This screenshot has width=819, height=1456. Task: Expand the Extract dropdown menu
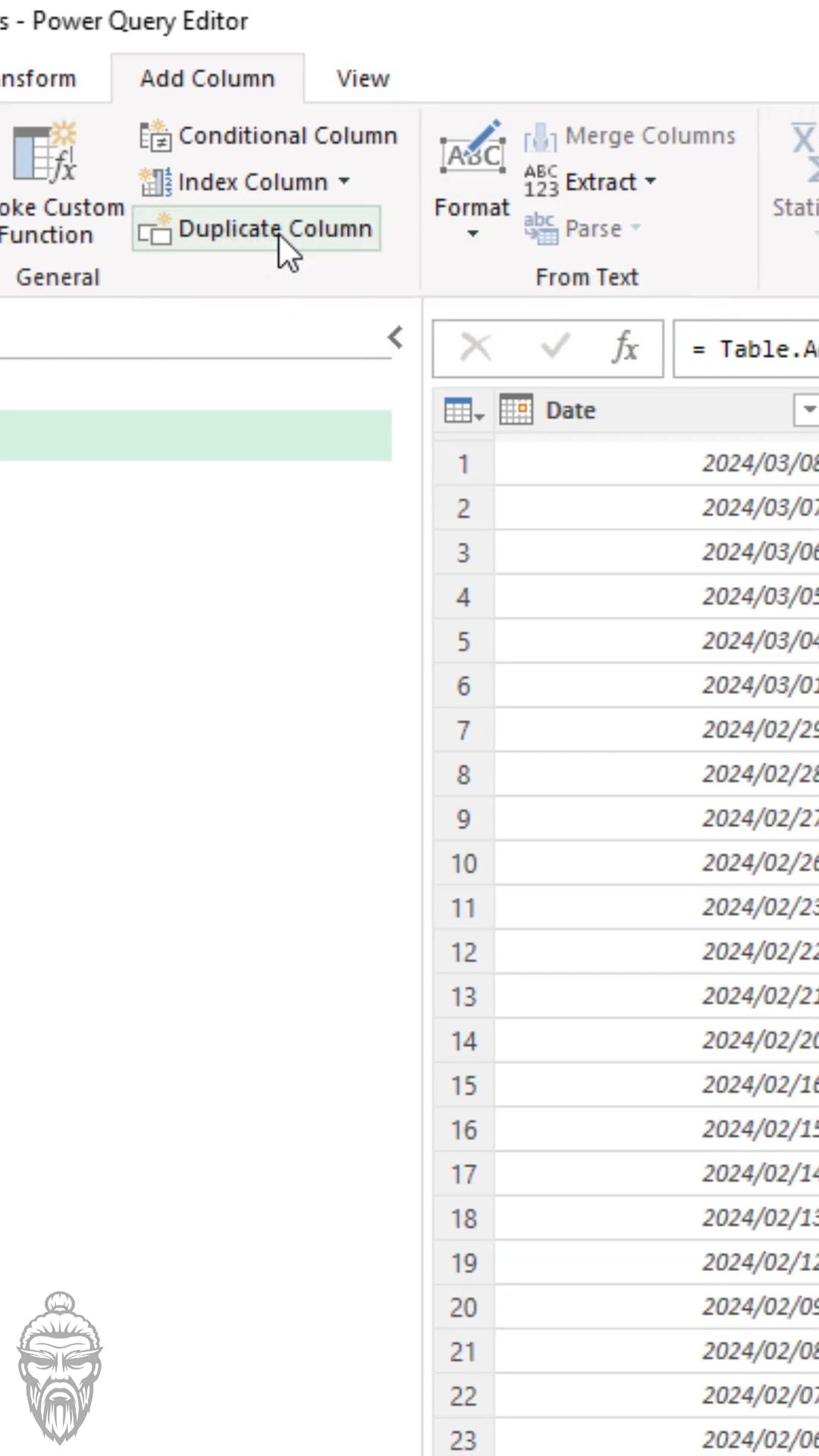651,182
